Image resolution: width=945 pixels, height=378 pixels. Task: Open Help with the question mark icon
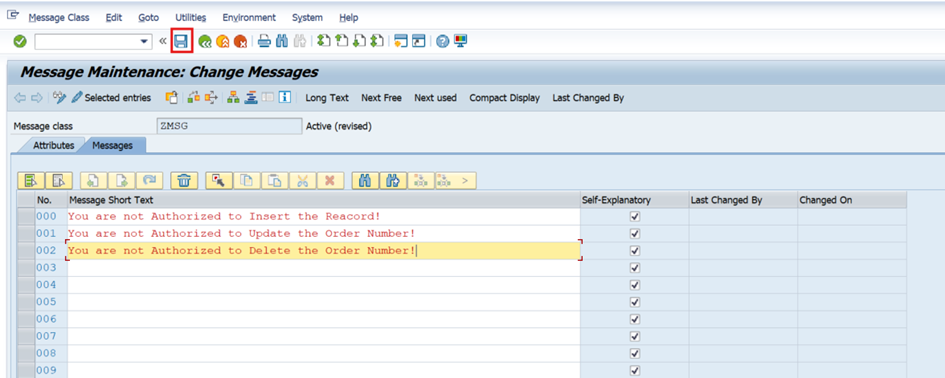[x=443, y=41]
